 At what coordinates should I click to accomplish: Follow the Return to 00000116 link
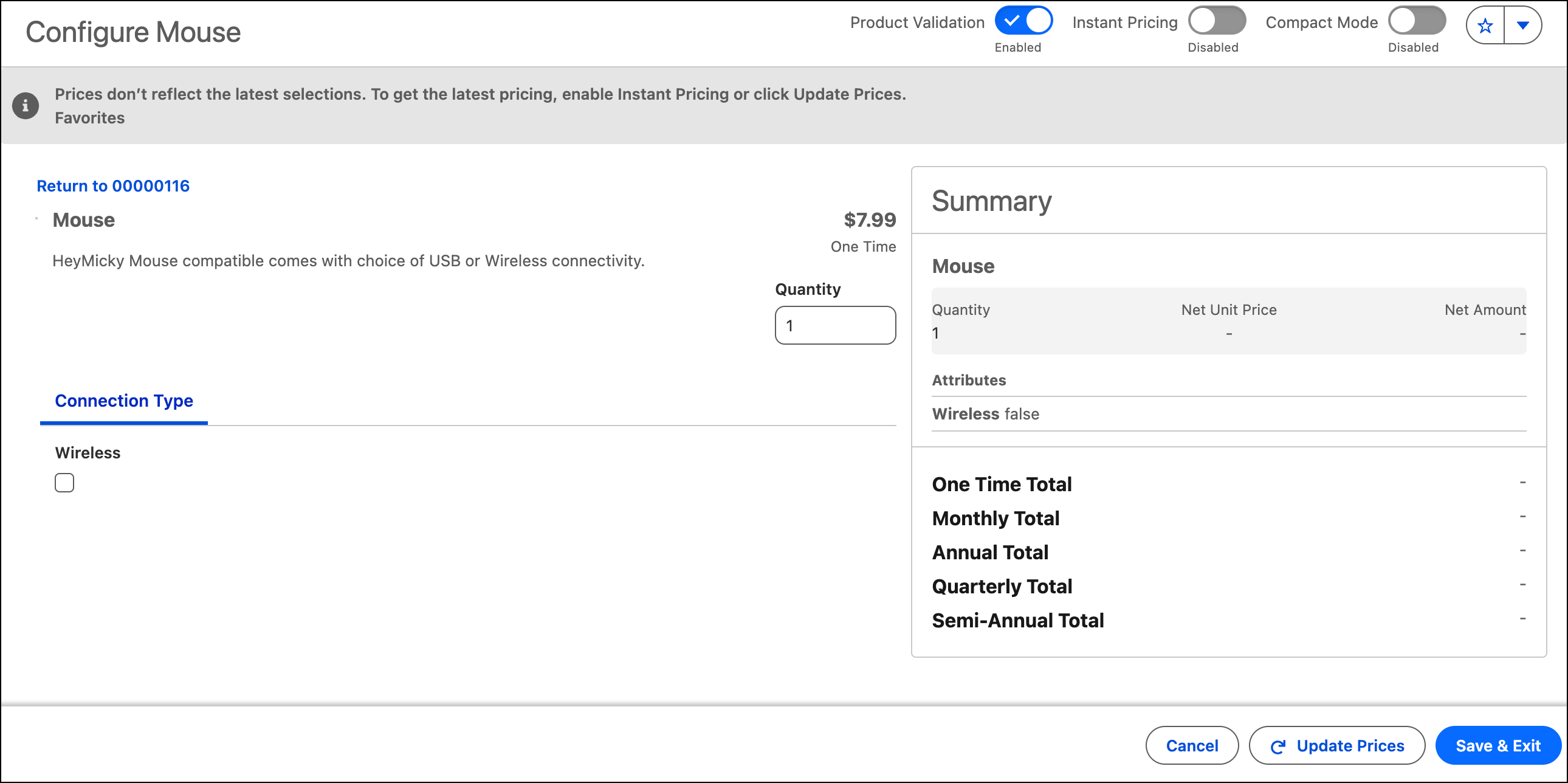tap(113, 185)
